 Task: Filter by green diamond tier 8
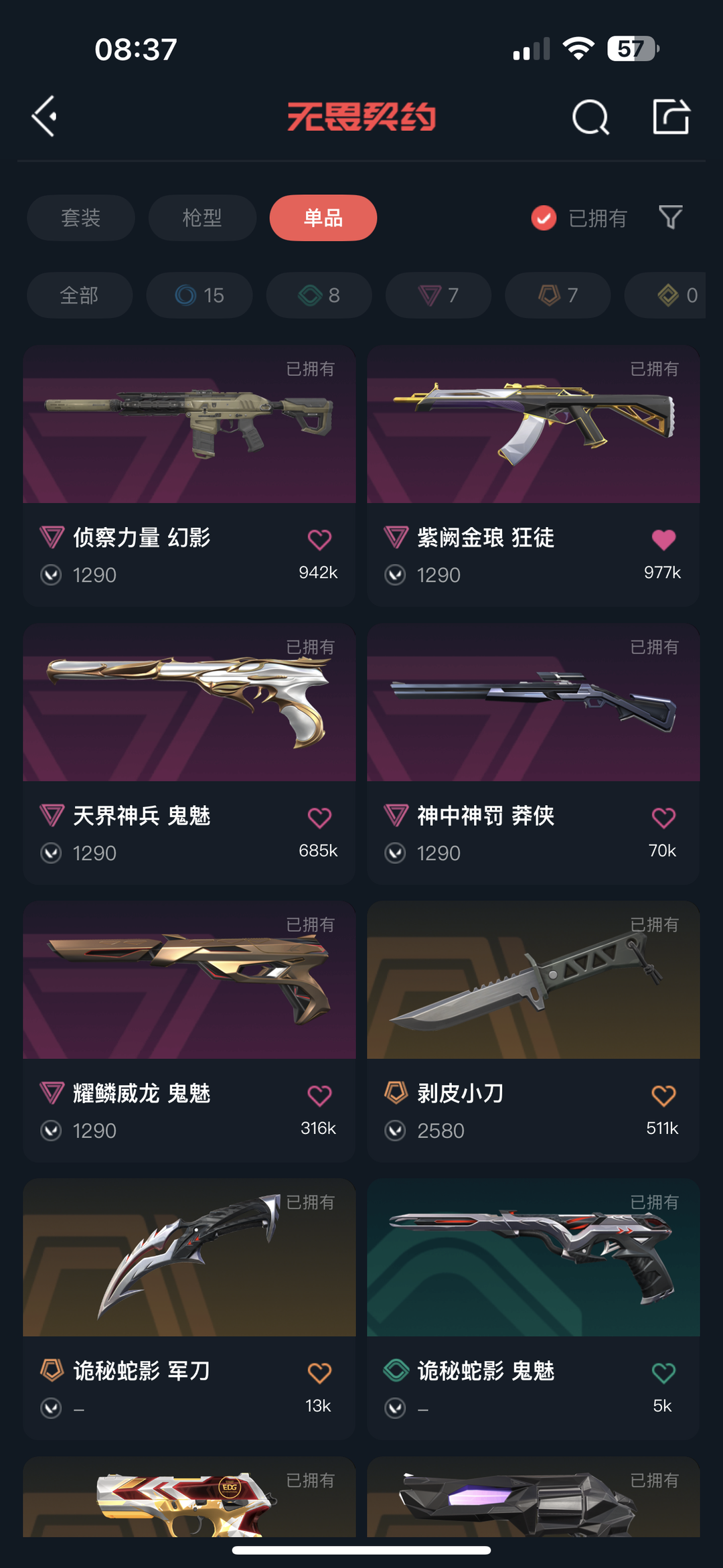point(319,295)
